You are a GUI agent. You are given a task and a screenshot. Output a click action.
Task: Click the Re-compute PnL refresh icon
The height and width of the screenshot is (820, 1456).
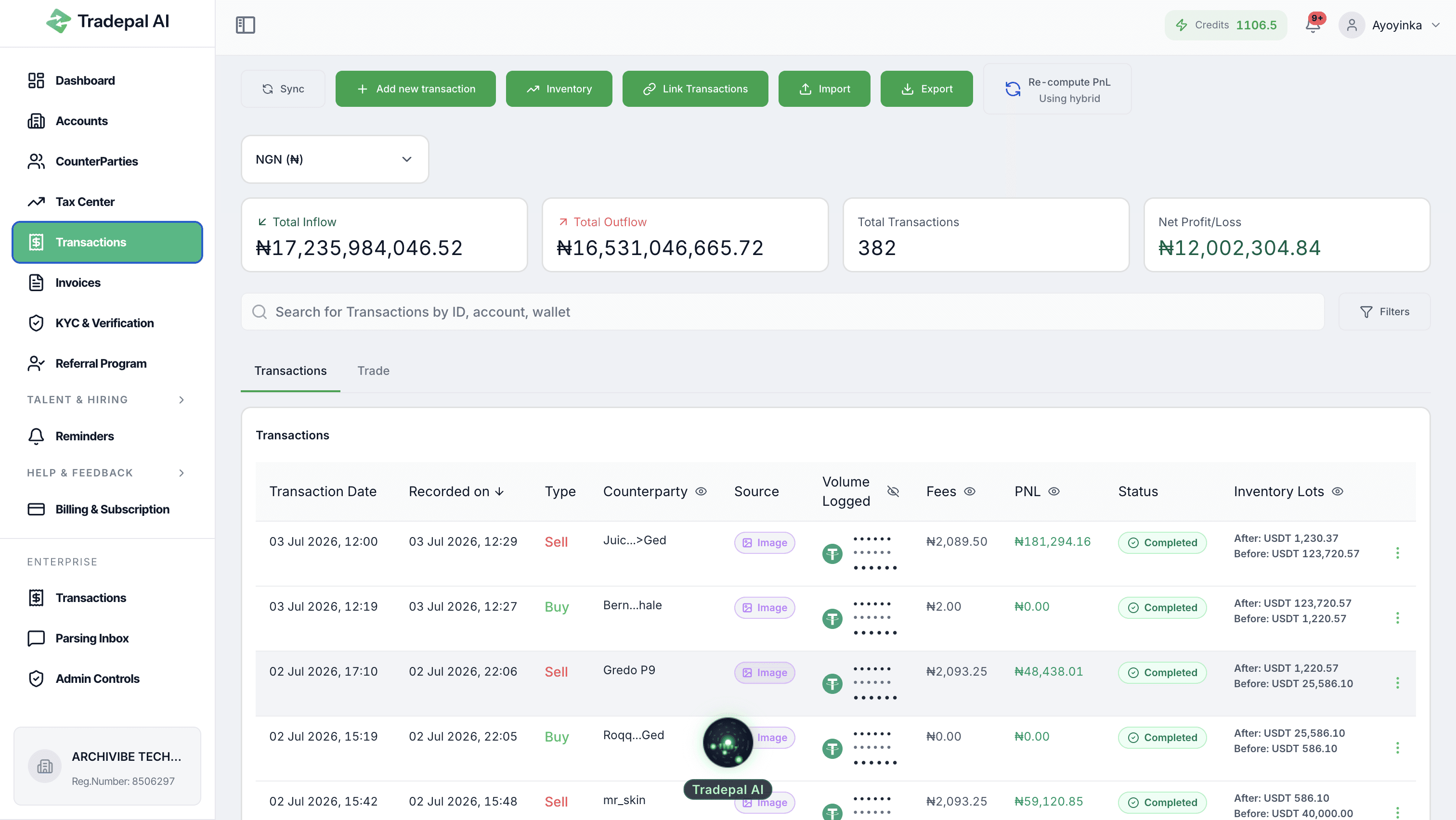(1013, 89)
